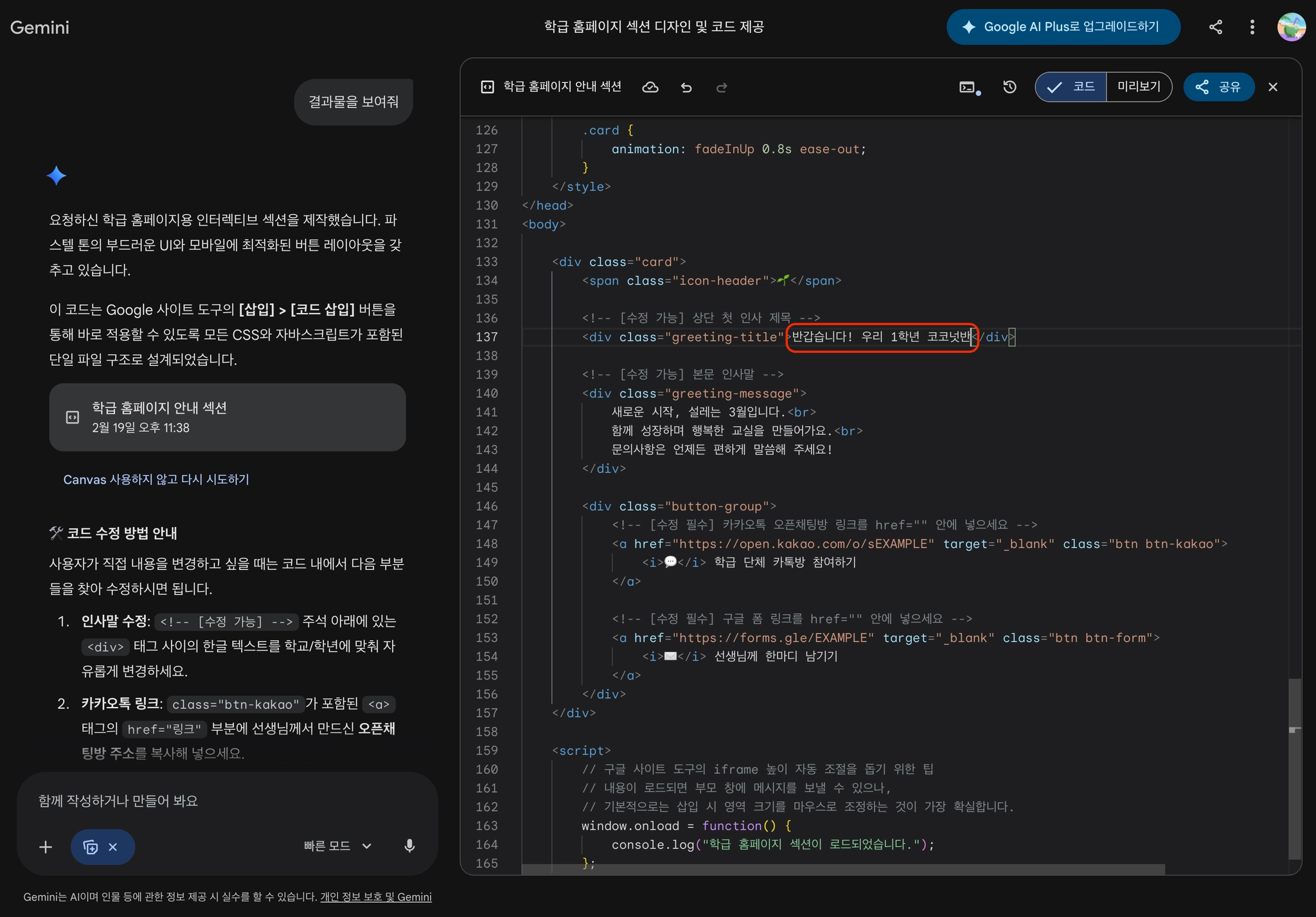Remove the Canvas tool chip
1316x917 pixels.
click(113, 847)
